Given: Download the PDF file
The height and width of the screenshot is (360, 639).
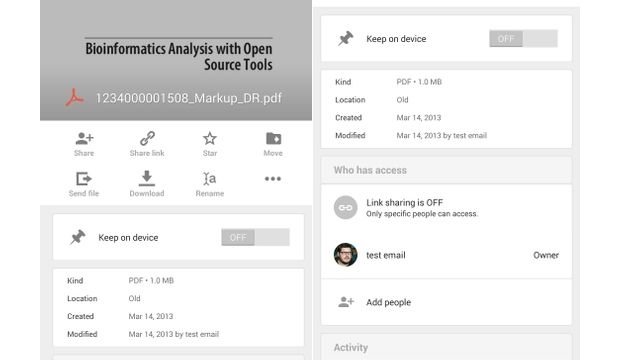Looking at the screenshot, I should [147, 178].
